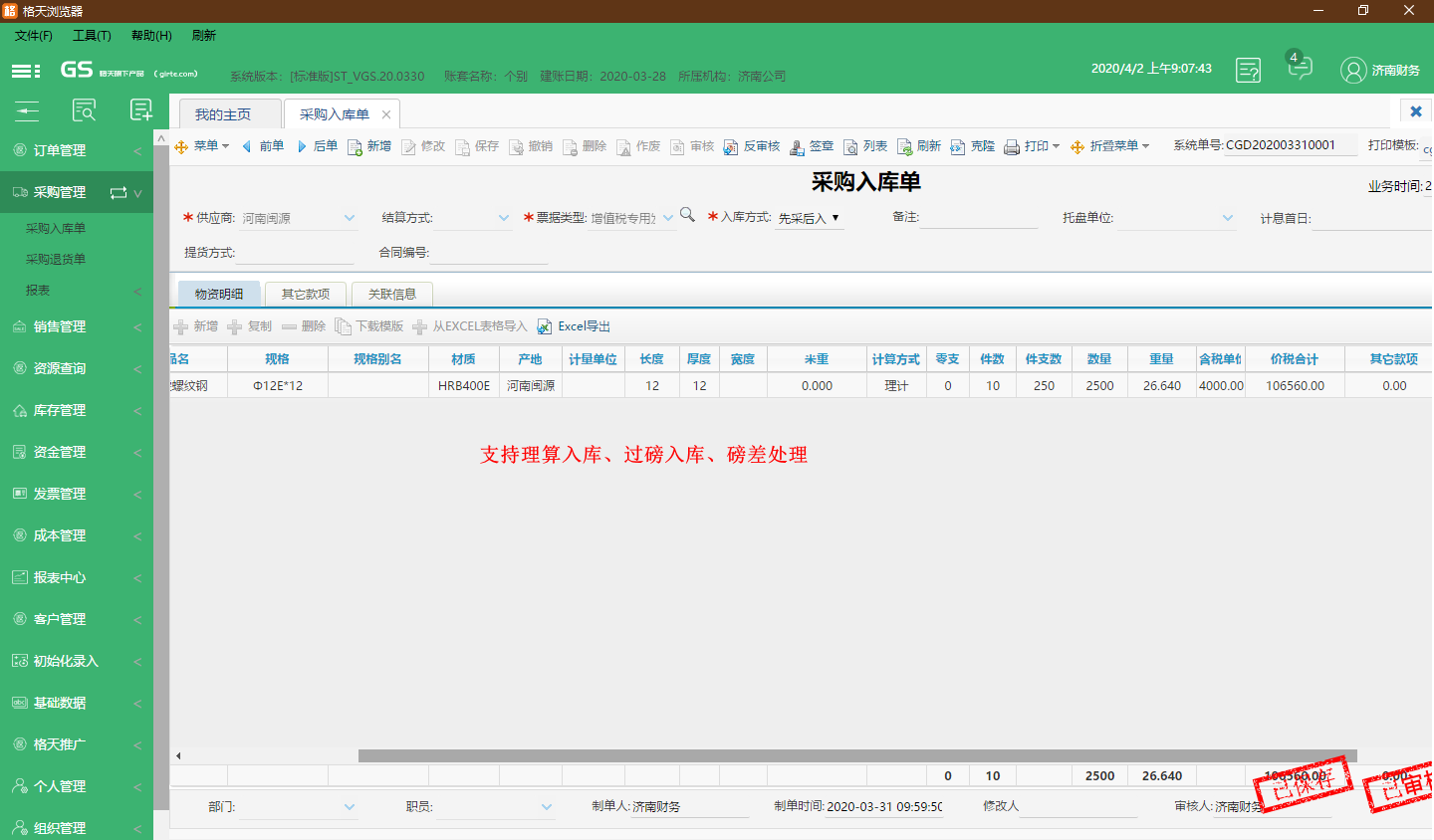This screenshot has width=1434, height=840.
Task: Click Excel导出 in the detail toolbar
Action: point(574,326)
